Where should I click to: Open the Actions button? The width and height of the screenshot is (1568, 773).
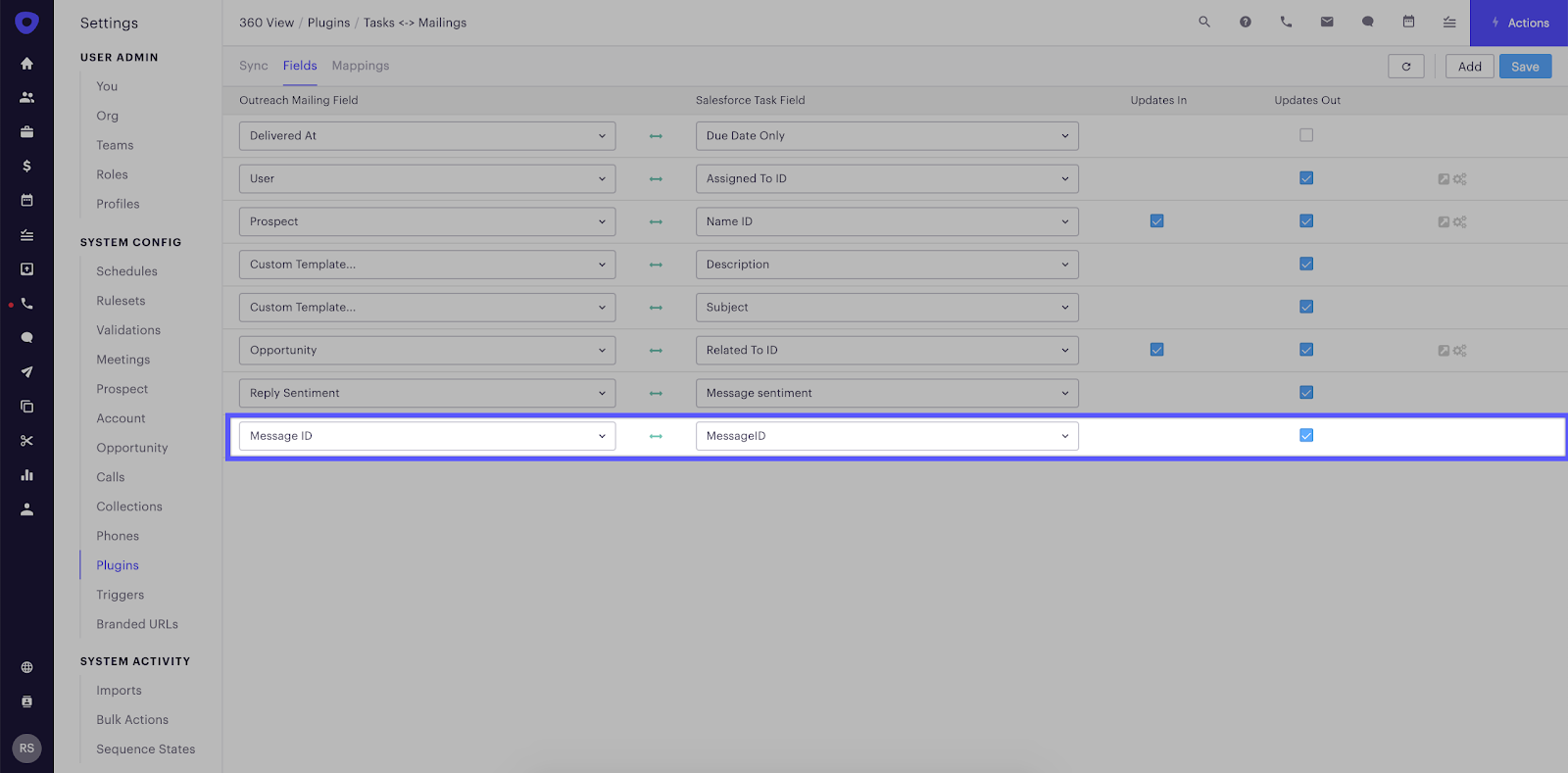pos(1519,23)
